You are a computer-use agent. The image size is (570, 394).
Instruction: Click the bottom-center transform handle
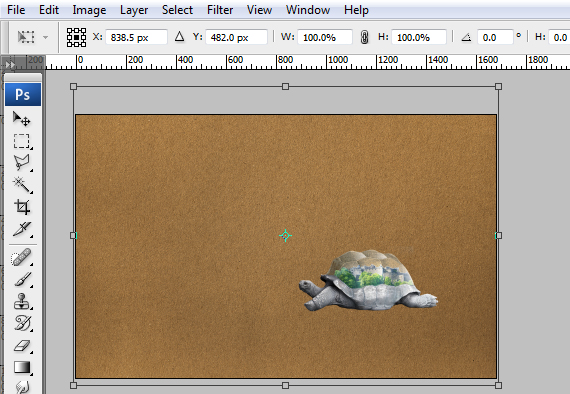pos(285,385)
